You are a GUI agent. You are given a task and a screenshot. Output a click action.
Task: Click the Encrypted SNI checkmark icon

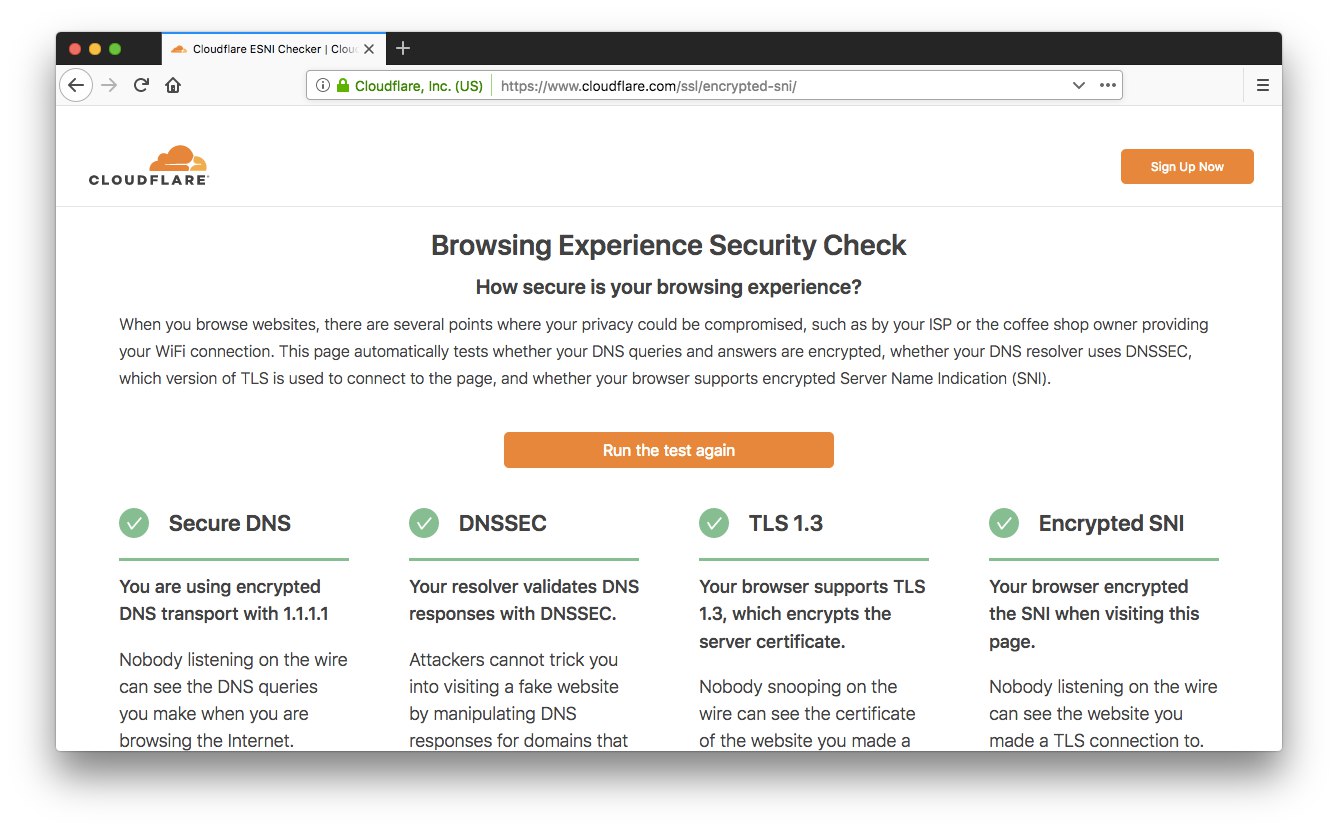point(1004,523)
